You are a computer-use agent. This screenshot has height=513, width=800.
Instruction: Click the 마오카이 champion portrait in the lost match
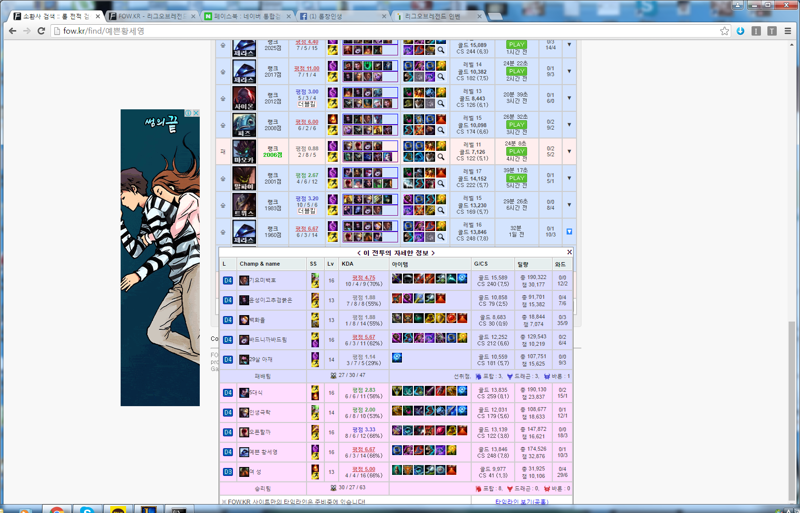(244, 152)
